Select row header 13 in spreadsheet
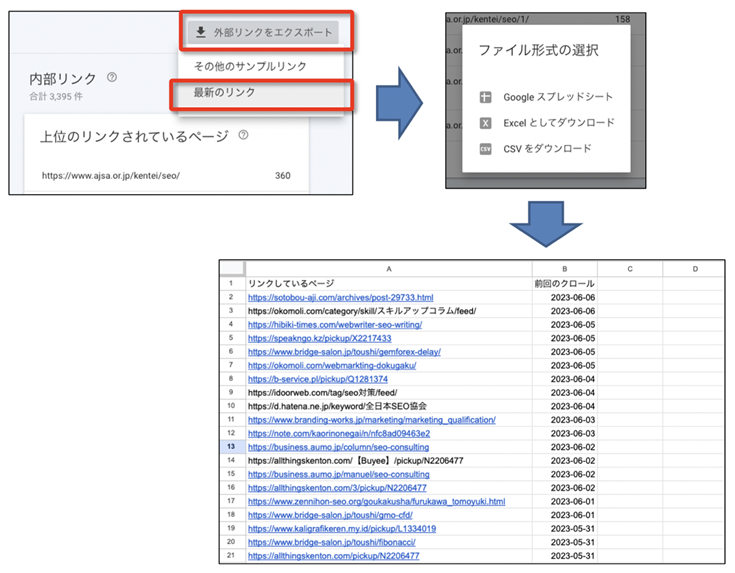This screenshot has height=573, width=735. (232, 447)
